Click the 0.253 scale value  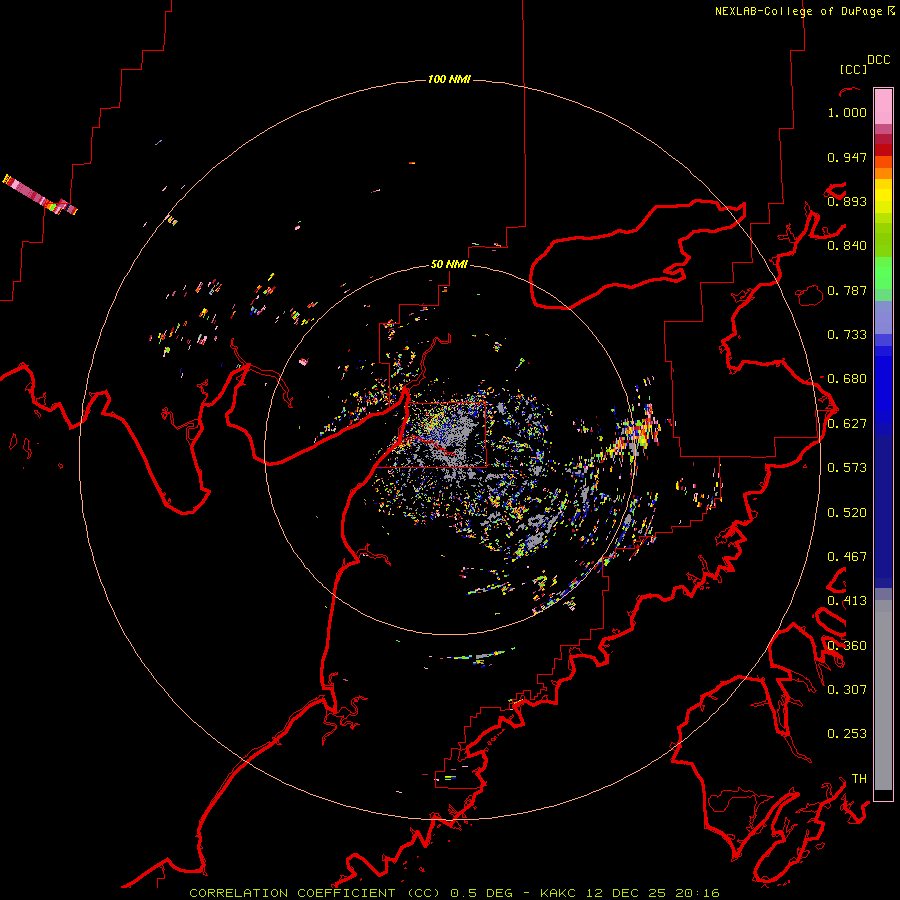point(847,734)
